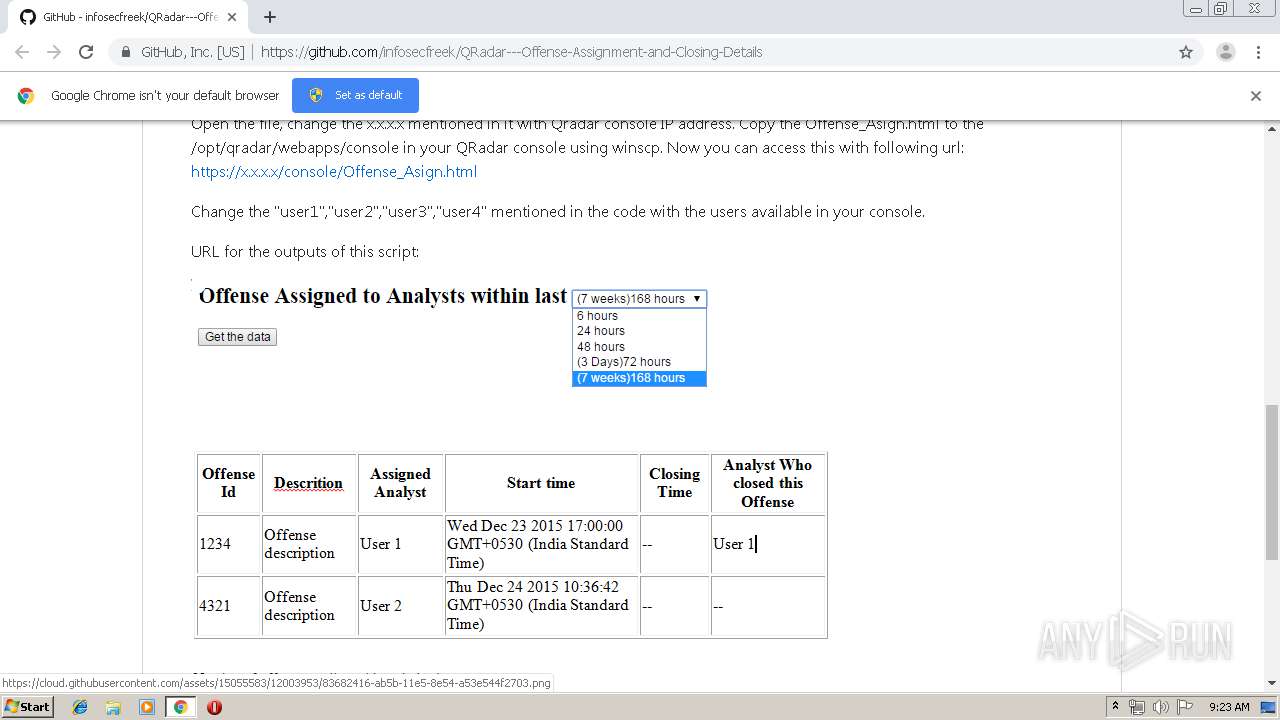The height and width of the screenshot is (720, 1280).
Task: Close the GitHub tab
Action: coord(232,17)
